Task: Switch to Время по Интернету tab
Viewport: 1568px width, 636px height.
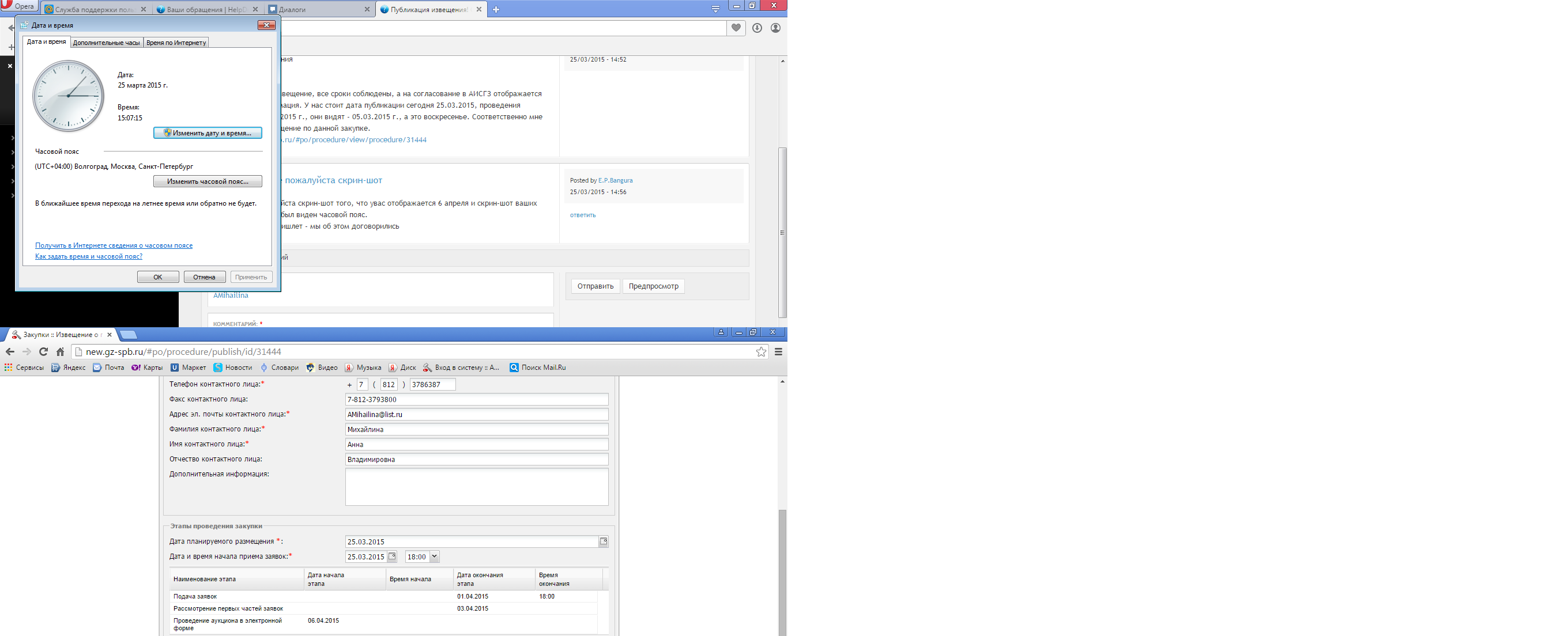Action: [x=176, y=43]
